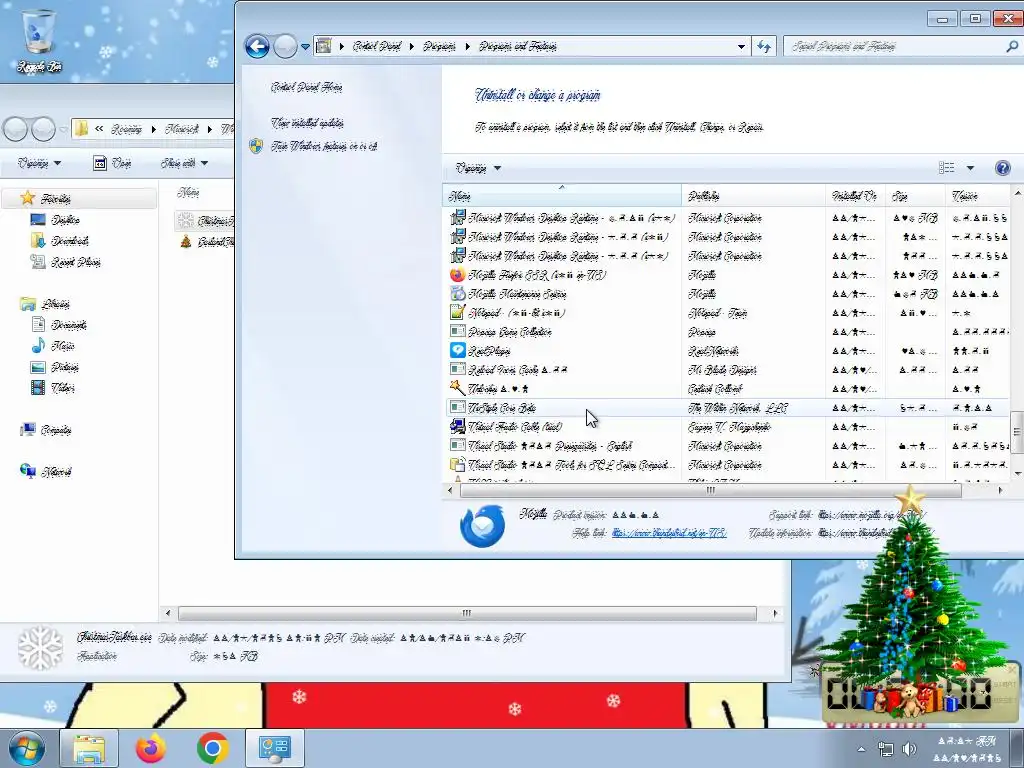Click the Control Panel taskbar button
The height and width of the screenshot is (768, 1024).
274,748
